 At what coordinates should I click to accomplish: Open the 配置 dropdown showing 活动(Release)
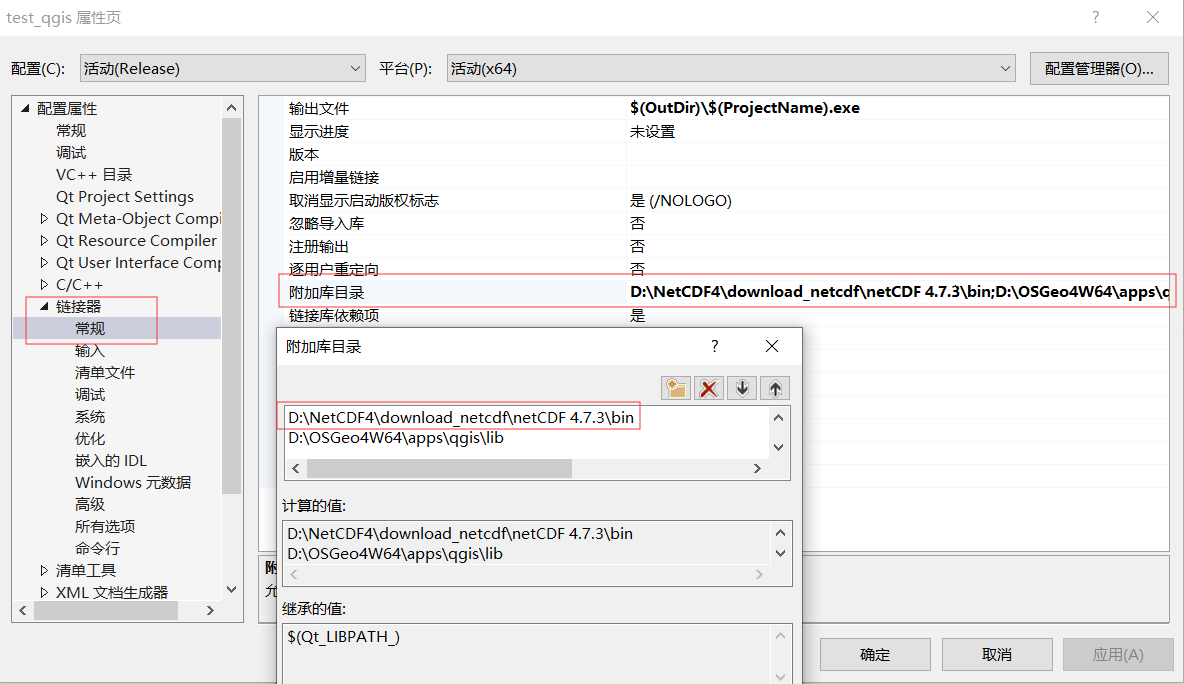point(355,67)
